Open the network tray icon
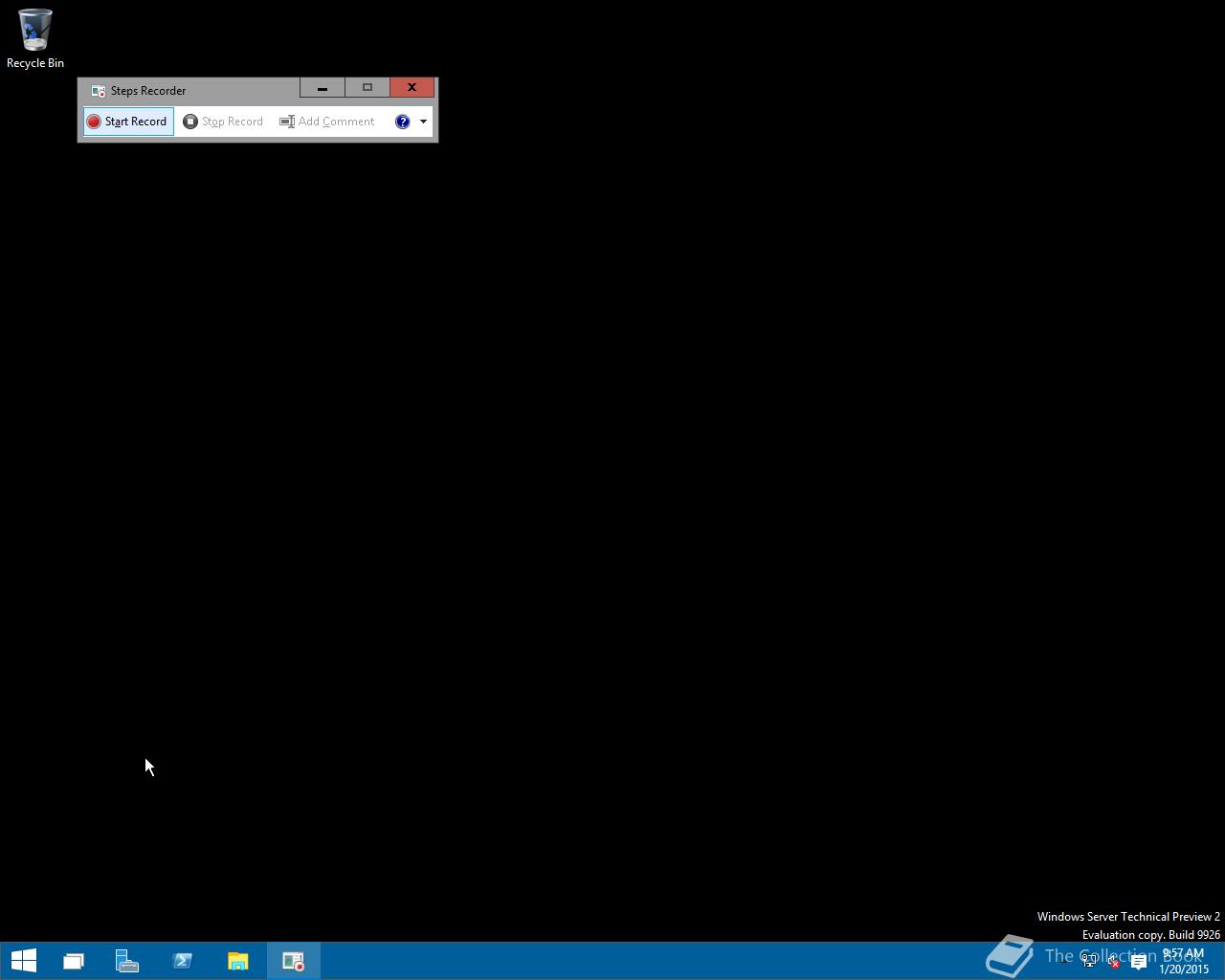Image resolution: width=1225 pixels, height=980 pixels. (x=1089, y=962)
